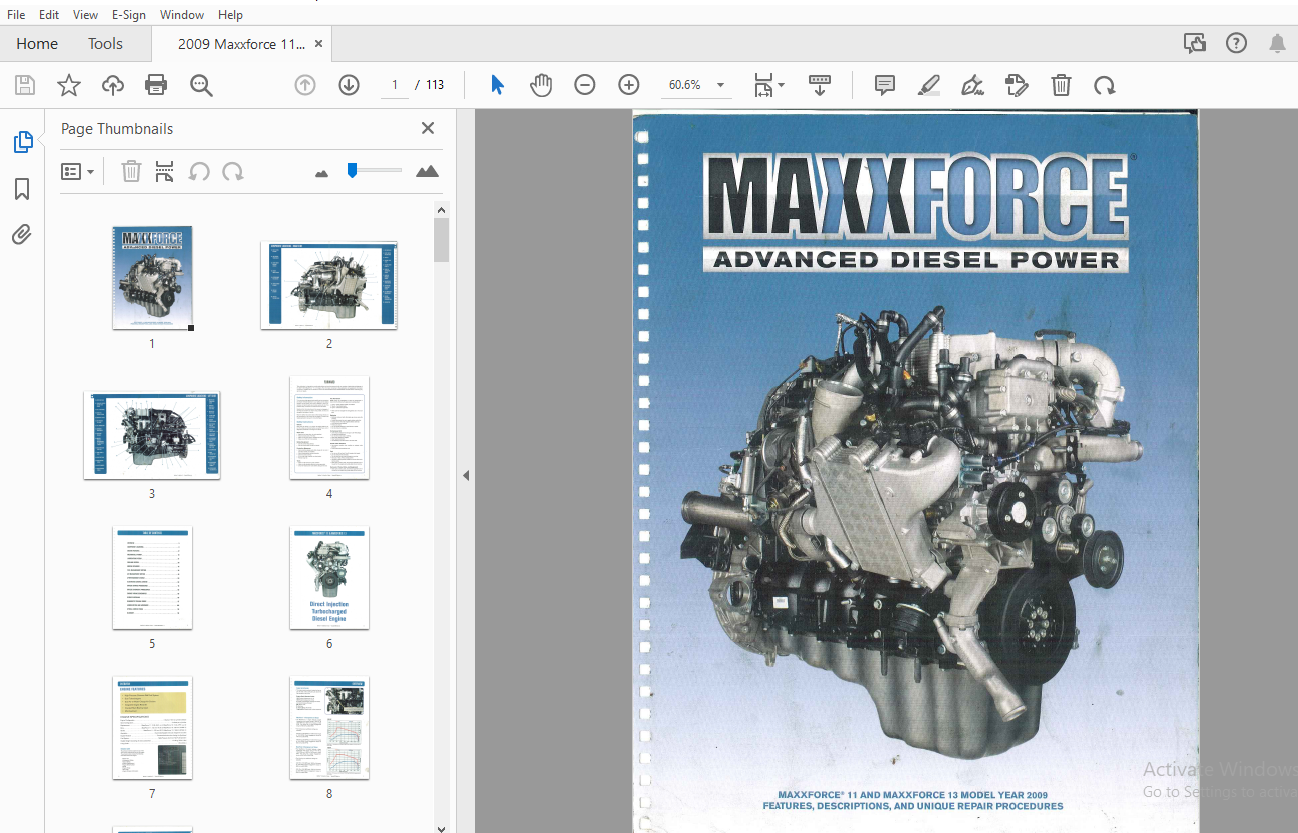This screenshot has width=1298, height=833.
Task: Go to the previous page arrow
Action: 305,85
